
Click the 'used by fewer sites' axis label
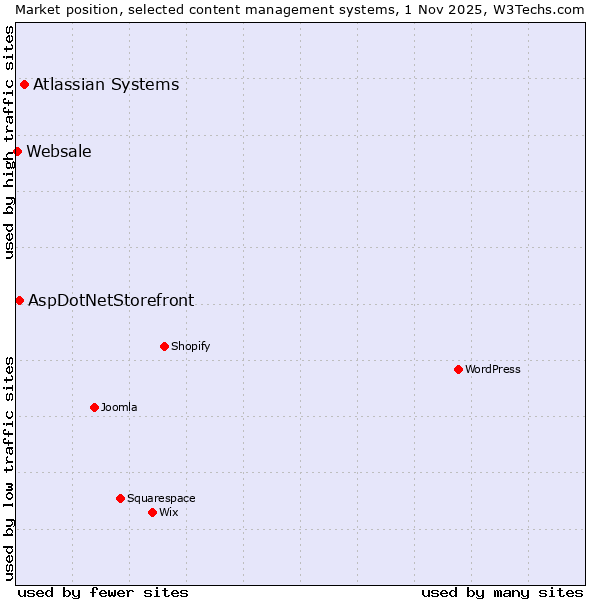[103, 592]
